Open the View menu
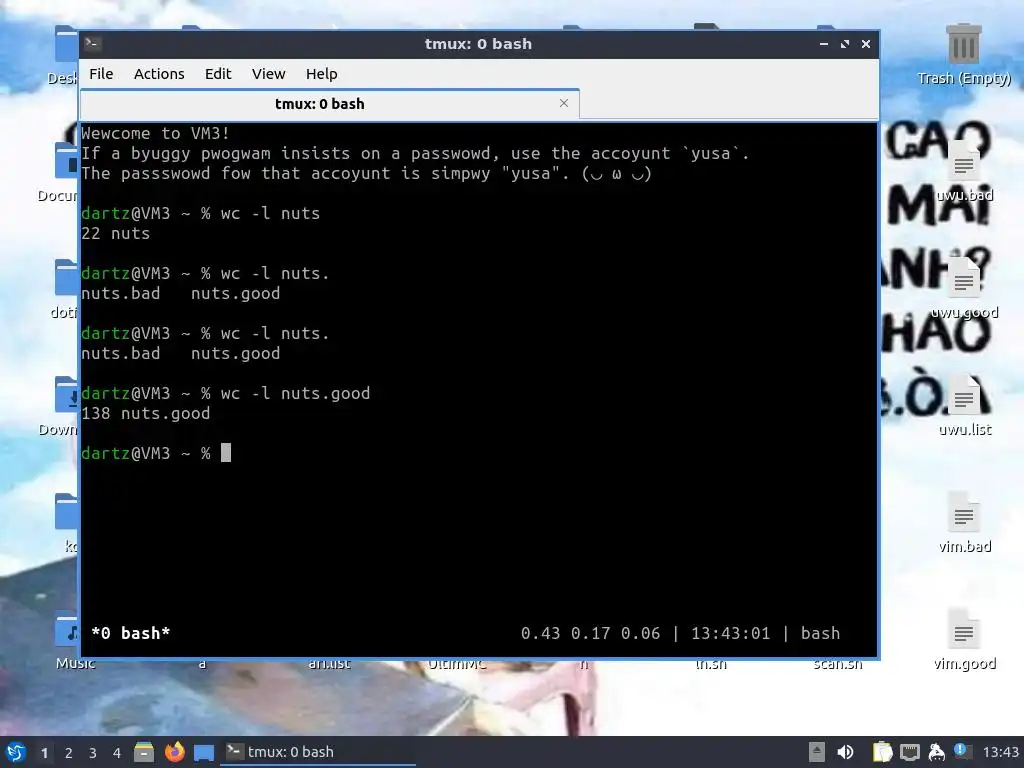 (x=268, y=74)
